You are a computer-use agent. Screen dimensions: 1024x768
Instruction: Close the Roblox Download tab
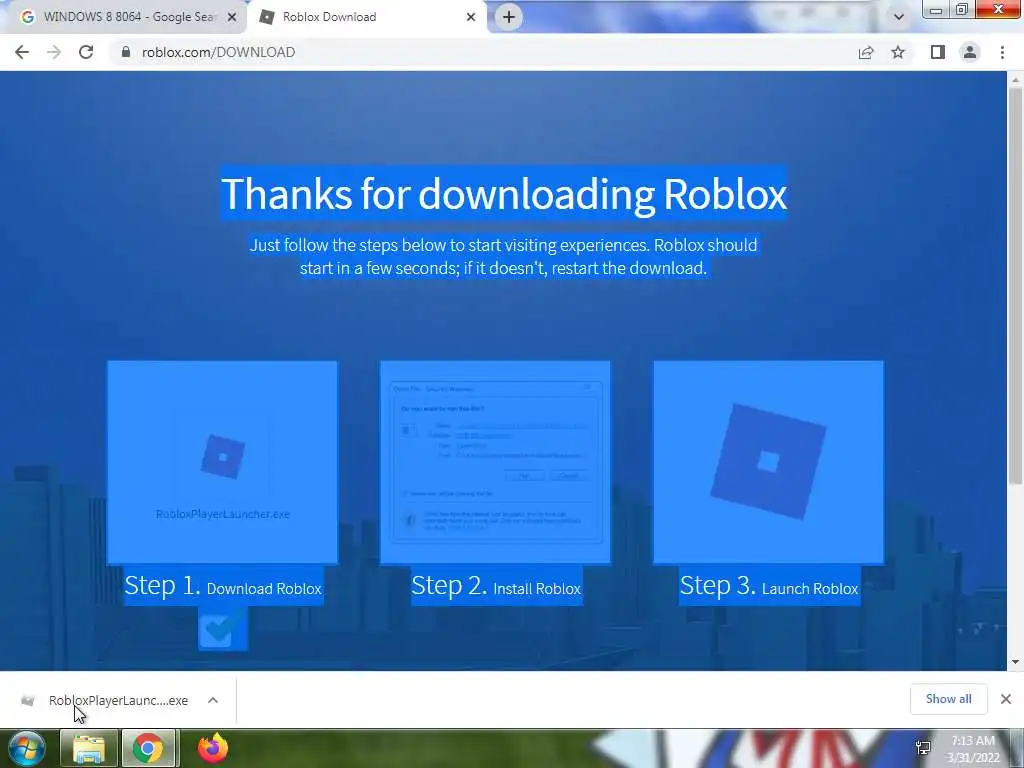pos(471,18)
